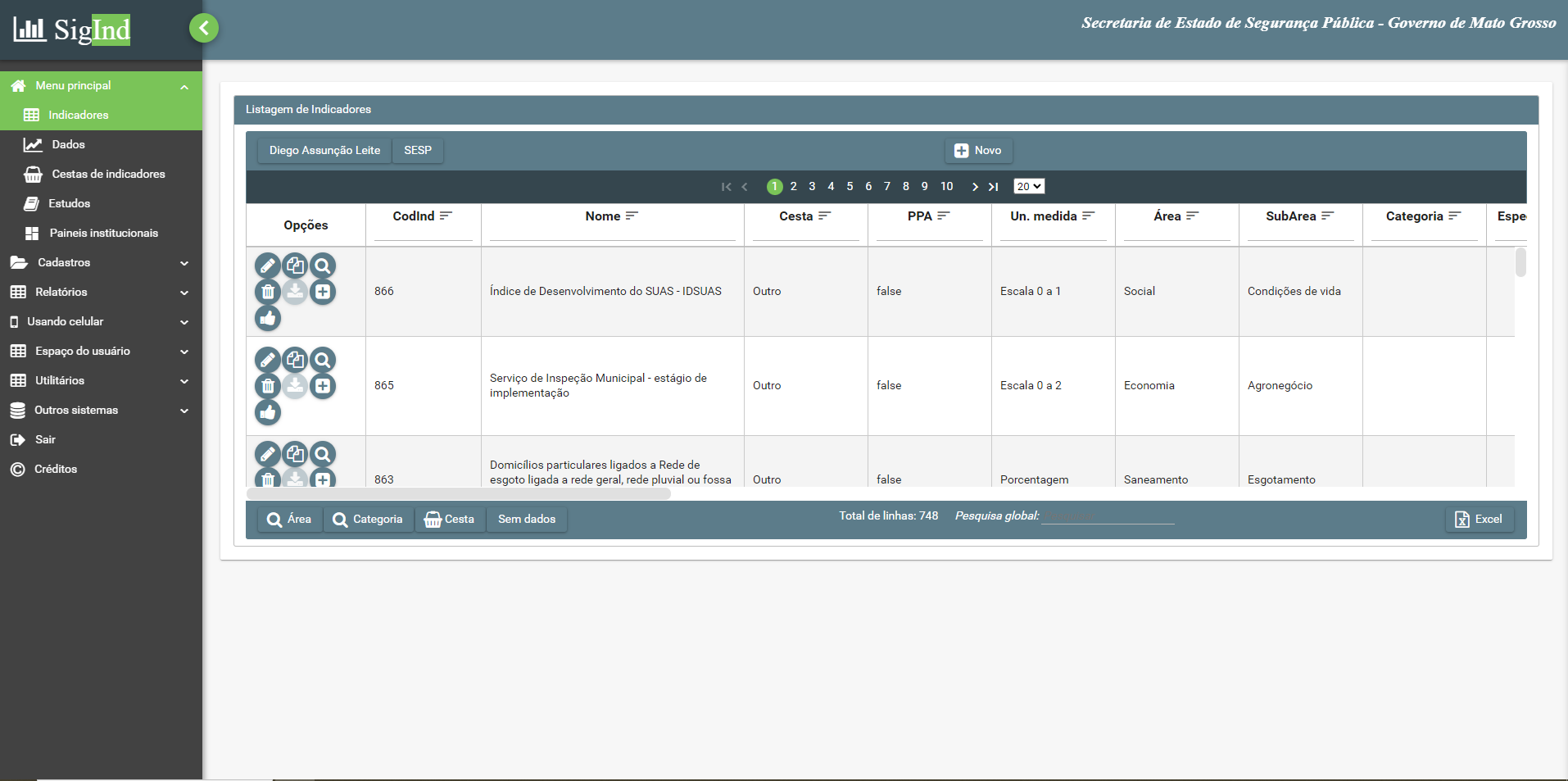Expand the Relatórios sidebar menu

coord(101,292)
